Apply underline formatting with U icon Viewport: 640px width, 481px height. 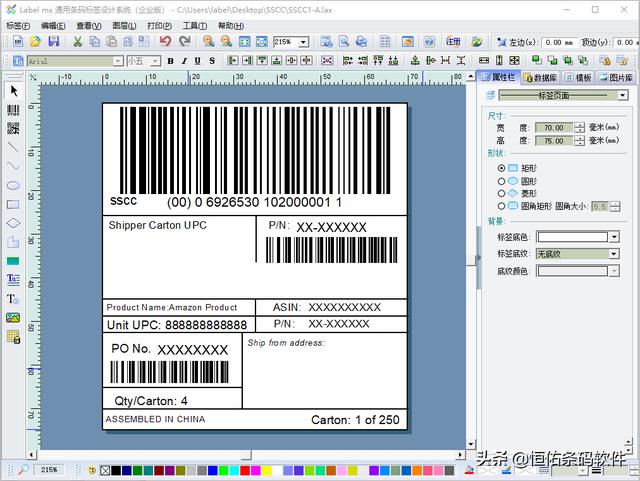point(198,61)
